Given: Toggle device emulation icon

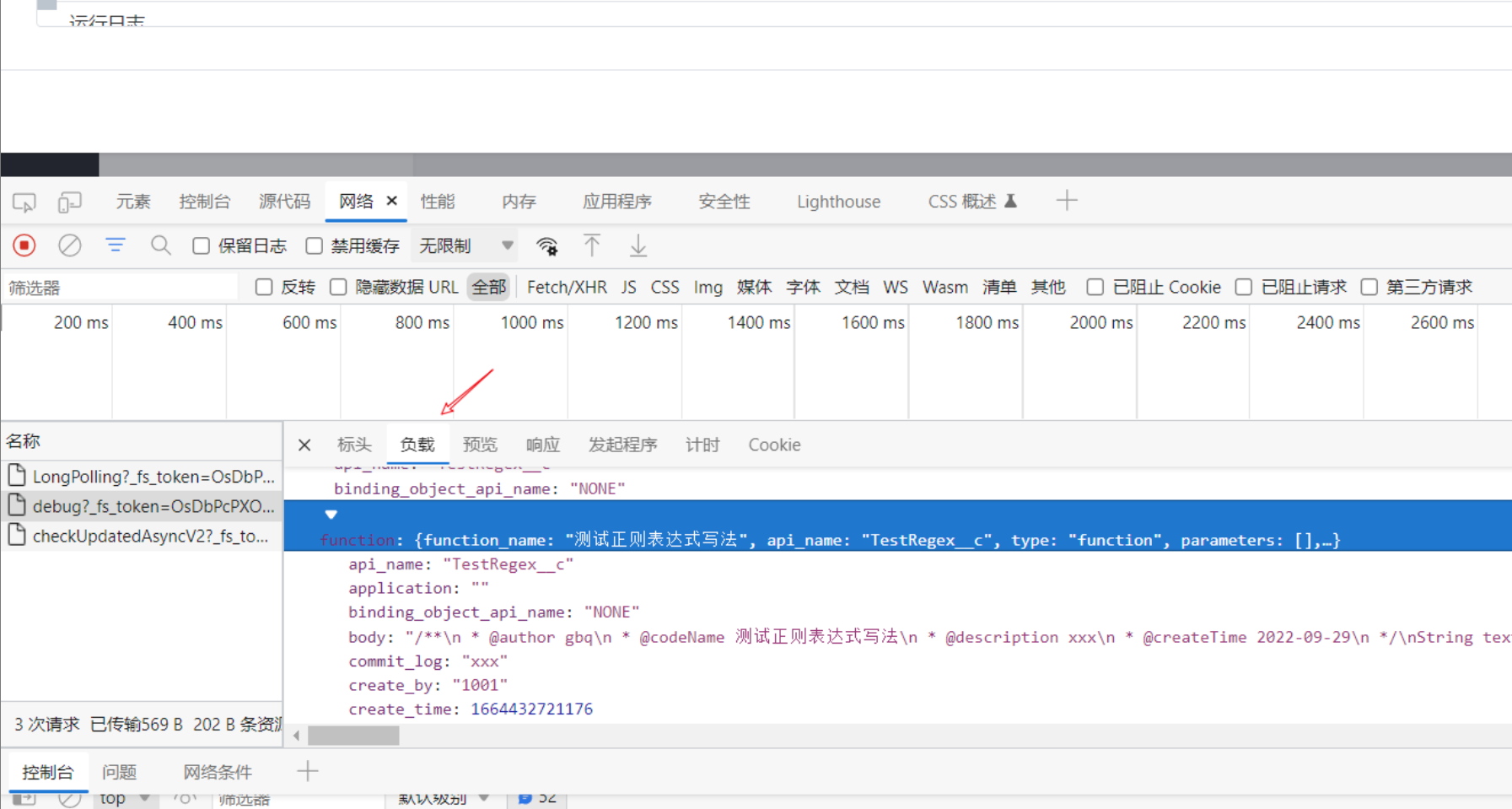Looking at the screenshot, I should pyautogui.click(x=69, y=202).
